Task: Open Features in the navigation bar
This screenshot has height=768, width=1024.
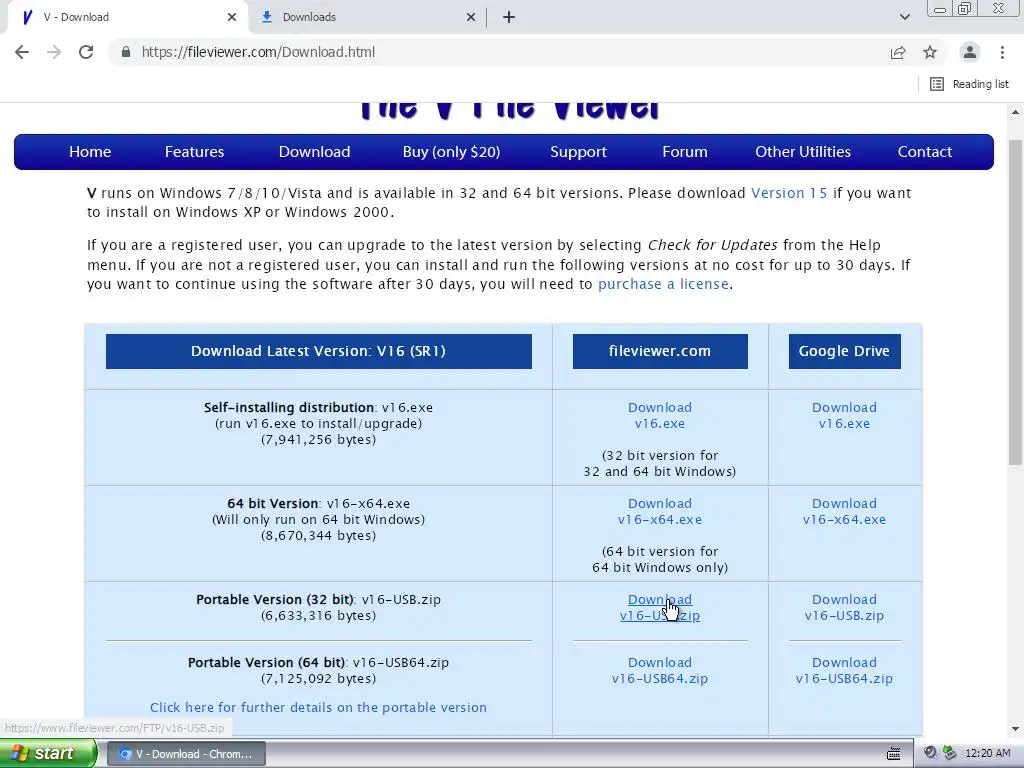Action: coord(194,152)
